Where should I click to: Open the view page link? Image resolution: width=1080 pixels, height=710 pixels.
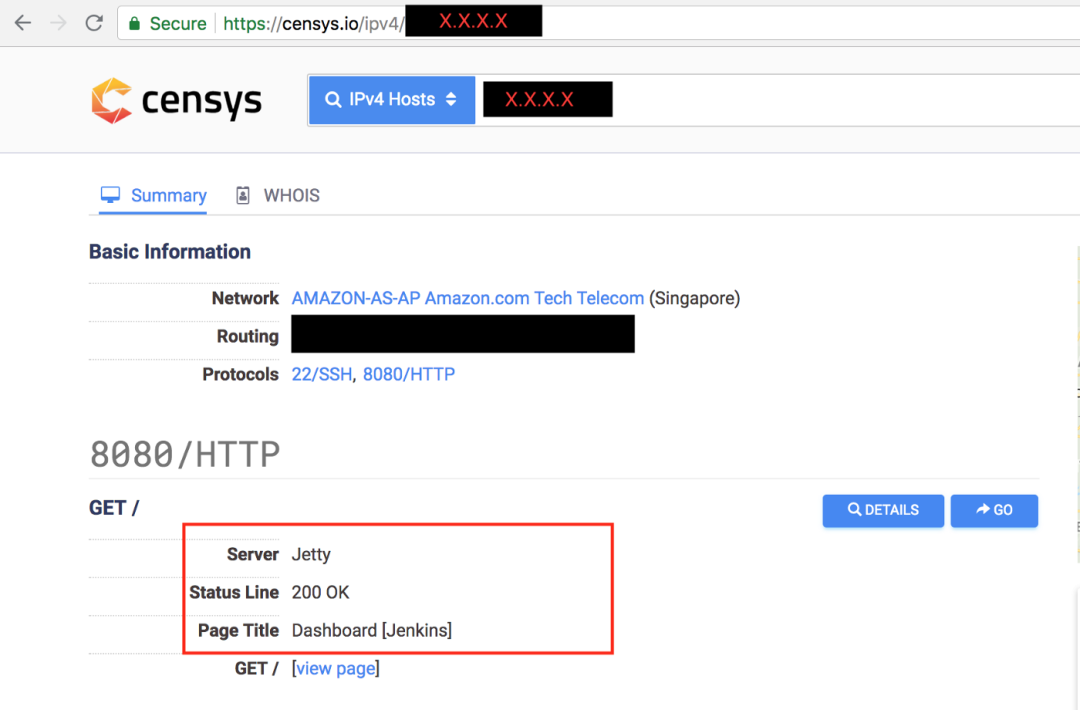(x=335, y=669)
